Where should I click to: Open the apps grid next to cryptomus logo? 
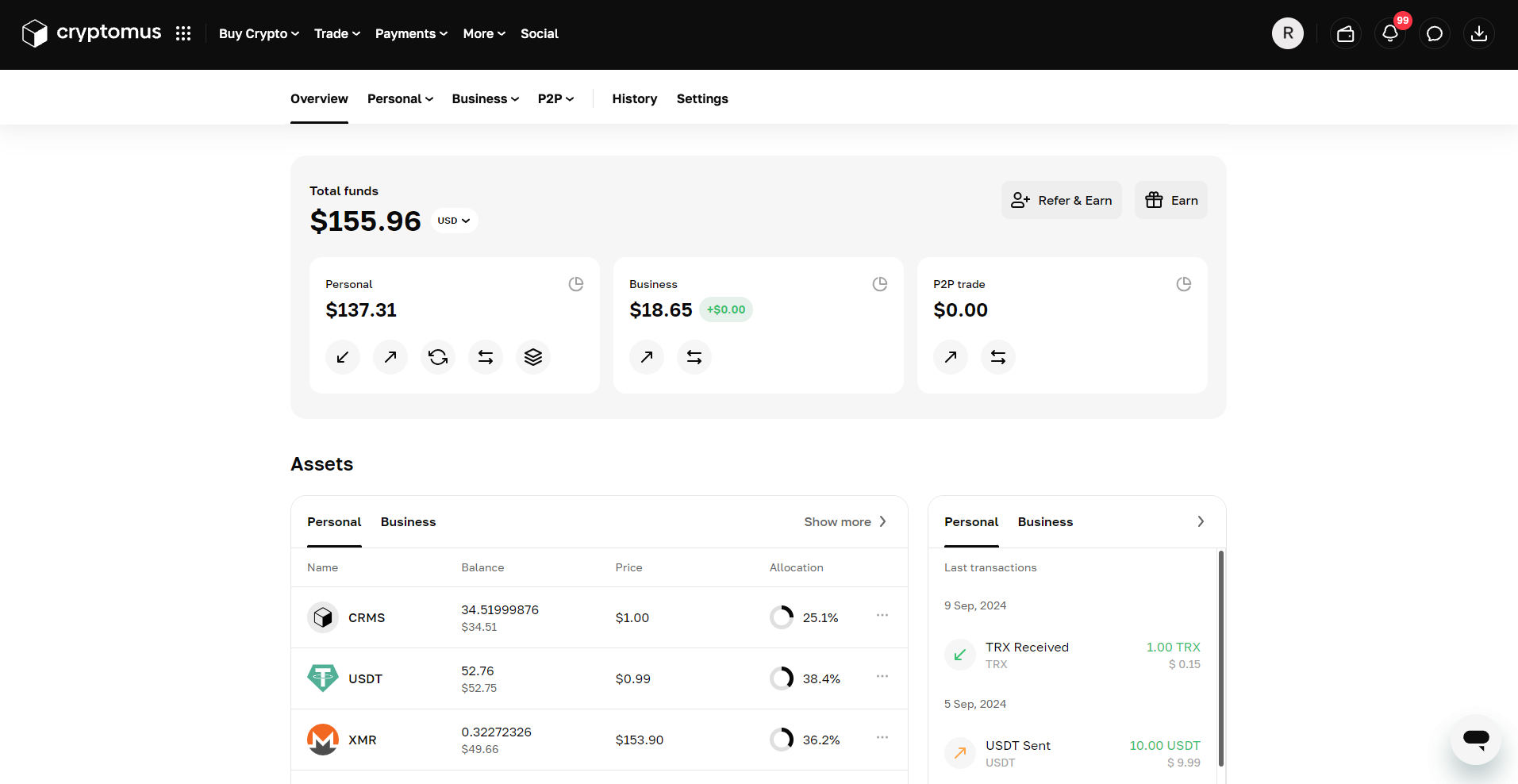click(183, 33)
